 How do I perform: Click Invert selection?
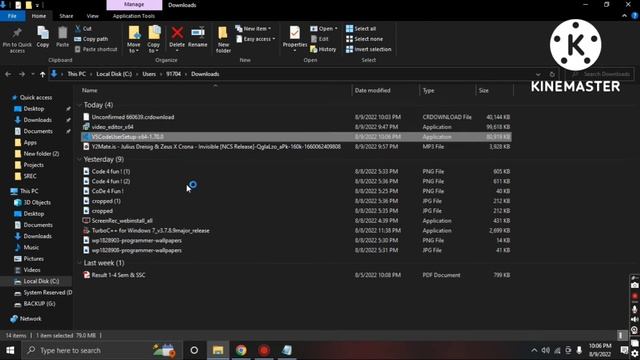(x=369, y=49)
